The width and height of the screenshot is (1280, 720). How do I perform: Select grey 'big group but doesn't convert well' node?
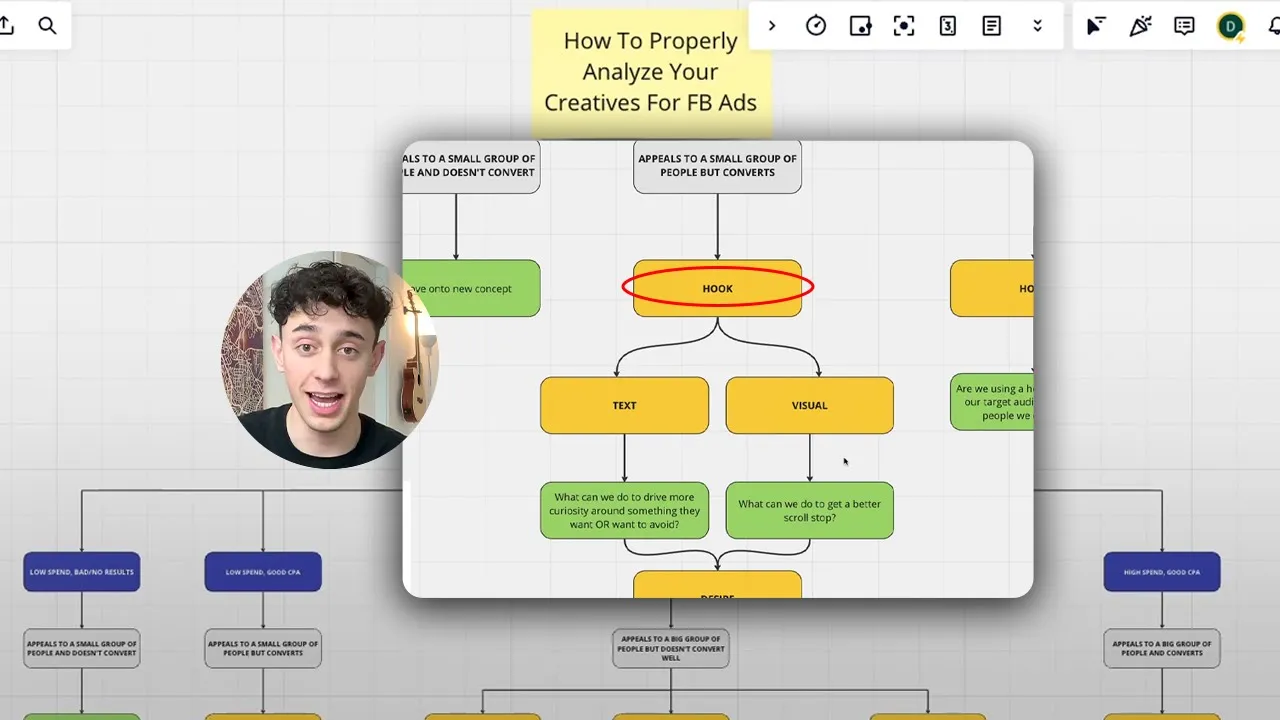[671, 648]
